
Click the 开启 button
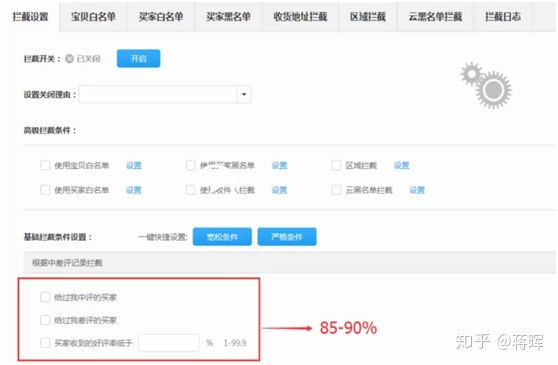pos(138,59)
